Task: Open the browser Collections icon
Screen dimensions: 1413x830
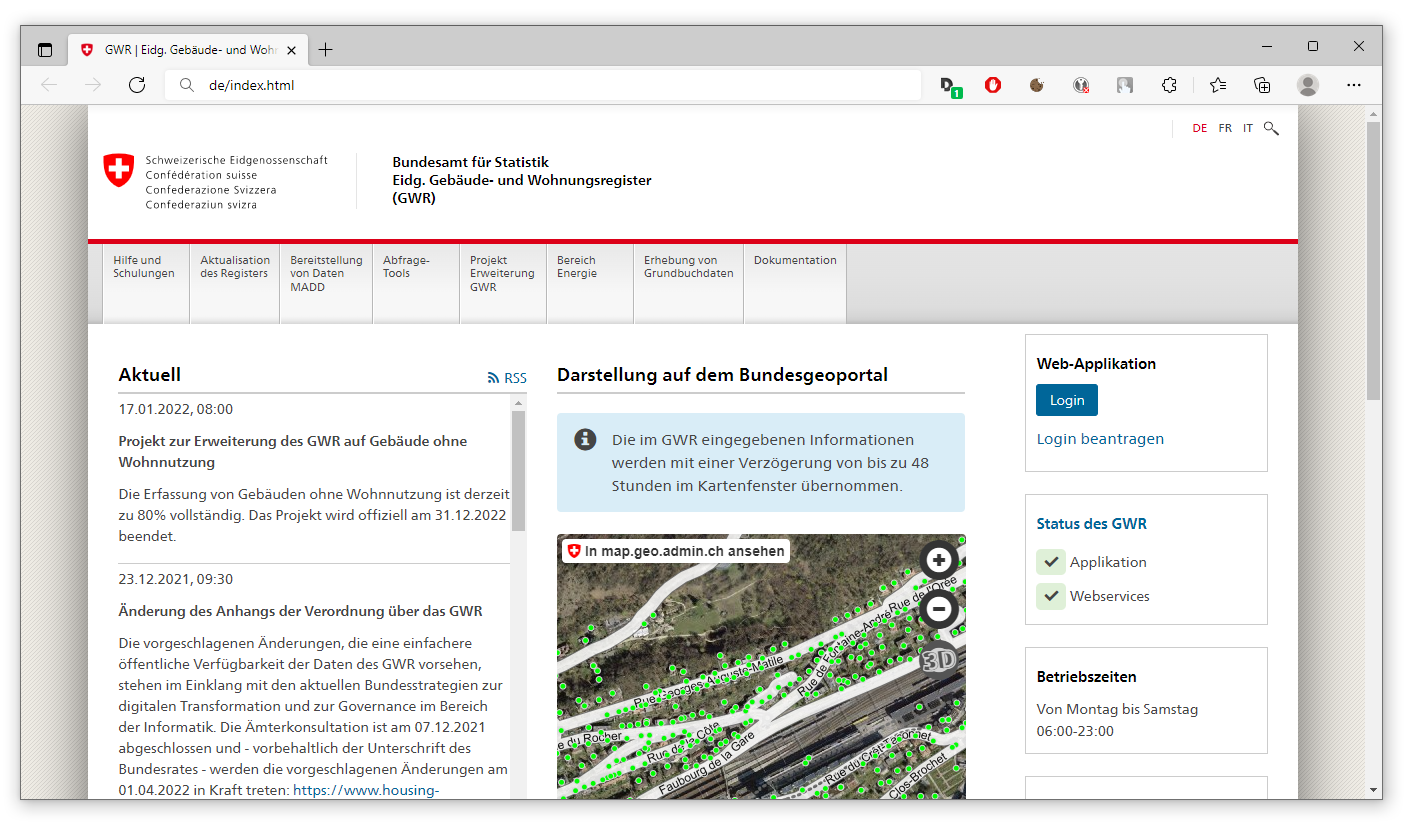Action: [x=1262, y=85]
